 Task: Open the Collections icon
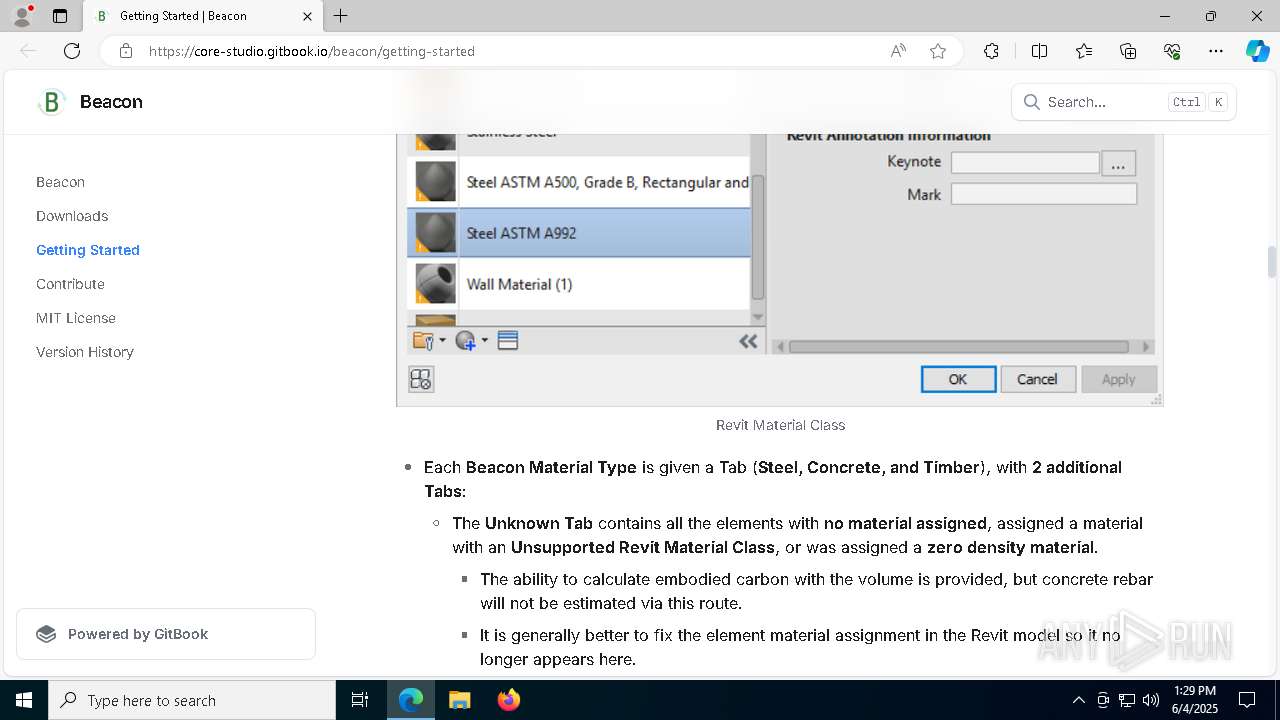point(1128,51)
